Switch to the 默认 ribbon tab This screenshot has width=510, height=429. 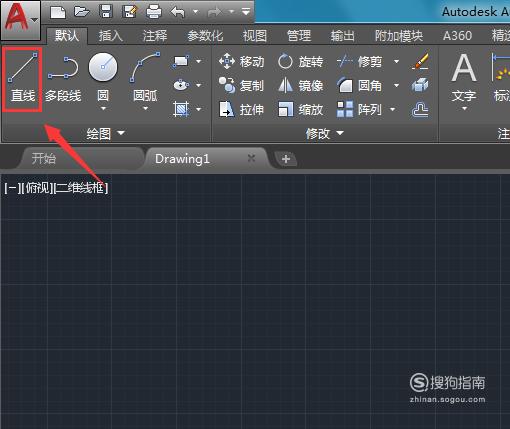pyautogui.click(x=67, y=35)
